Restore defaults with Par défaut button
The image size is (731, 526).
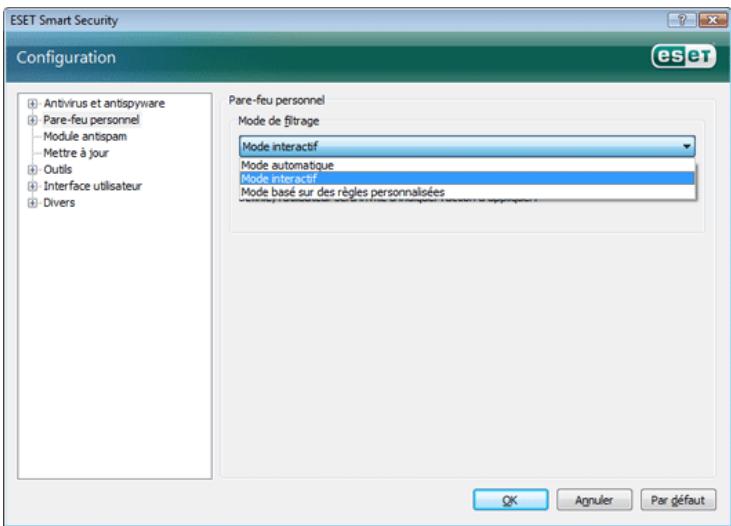678,500
